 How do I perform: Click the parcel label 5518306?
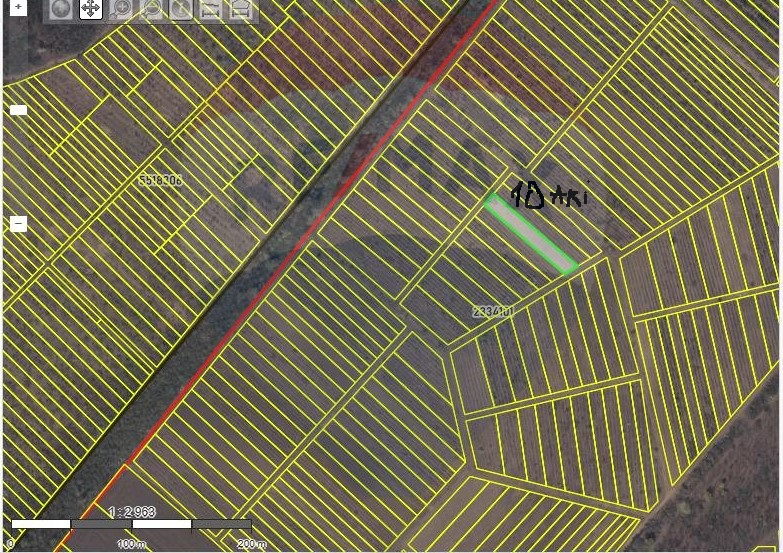click(x=160, y=180)
